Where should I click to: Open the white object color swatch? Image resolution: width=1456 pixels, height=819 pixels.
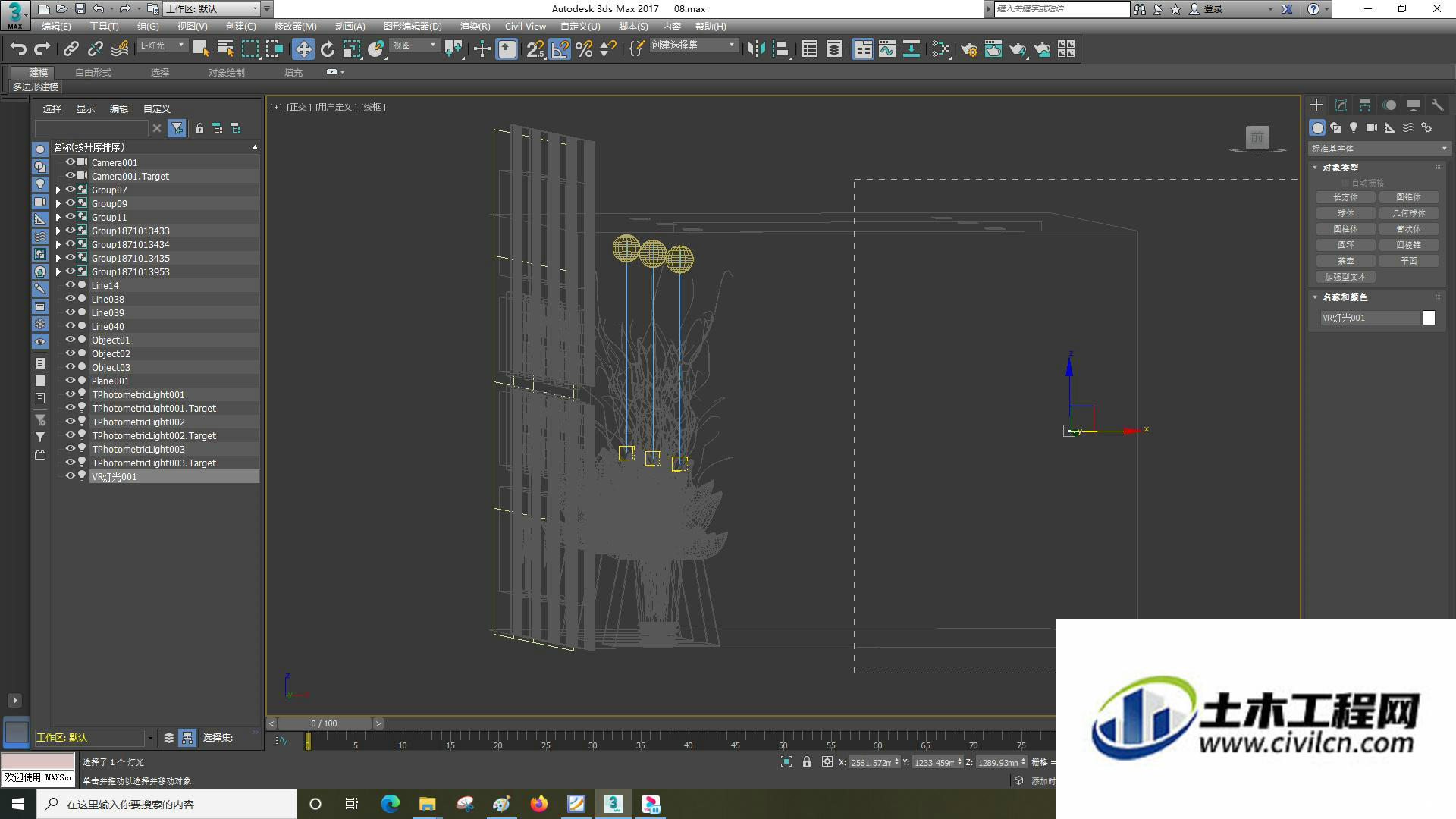[x=1429, y=318]
